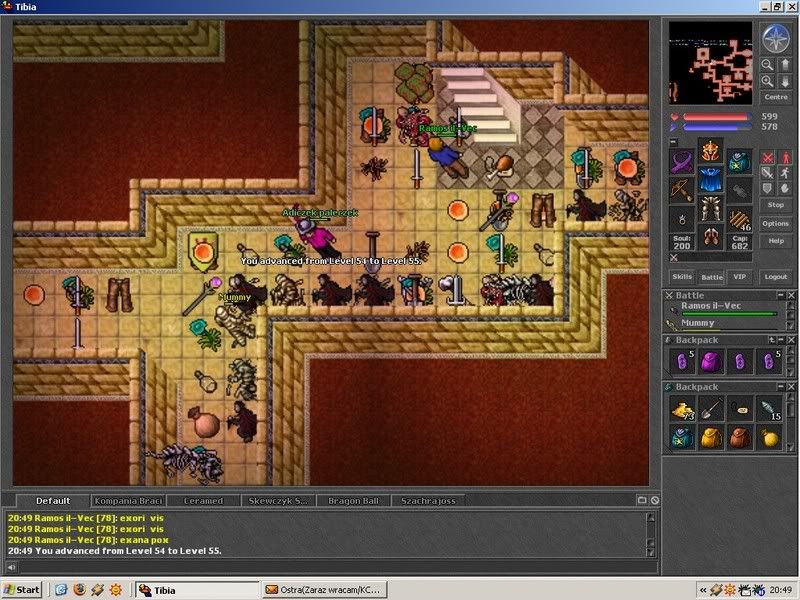Image resolution: width=800 pixels, height=600 pixels.
Task: Zoom in the minimap
Action: click(767, 81)
